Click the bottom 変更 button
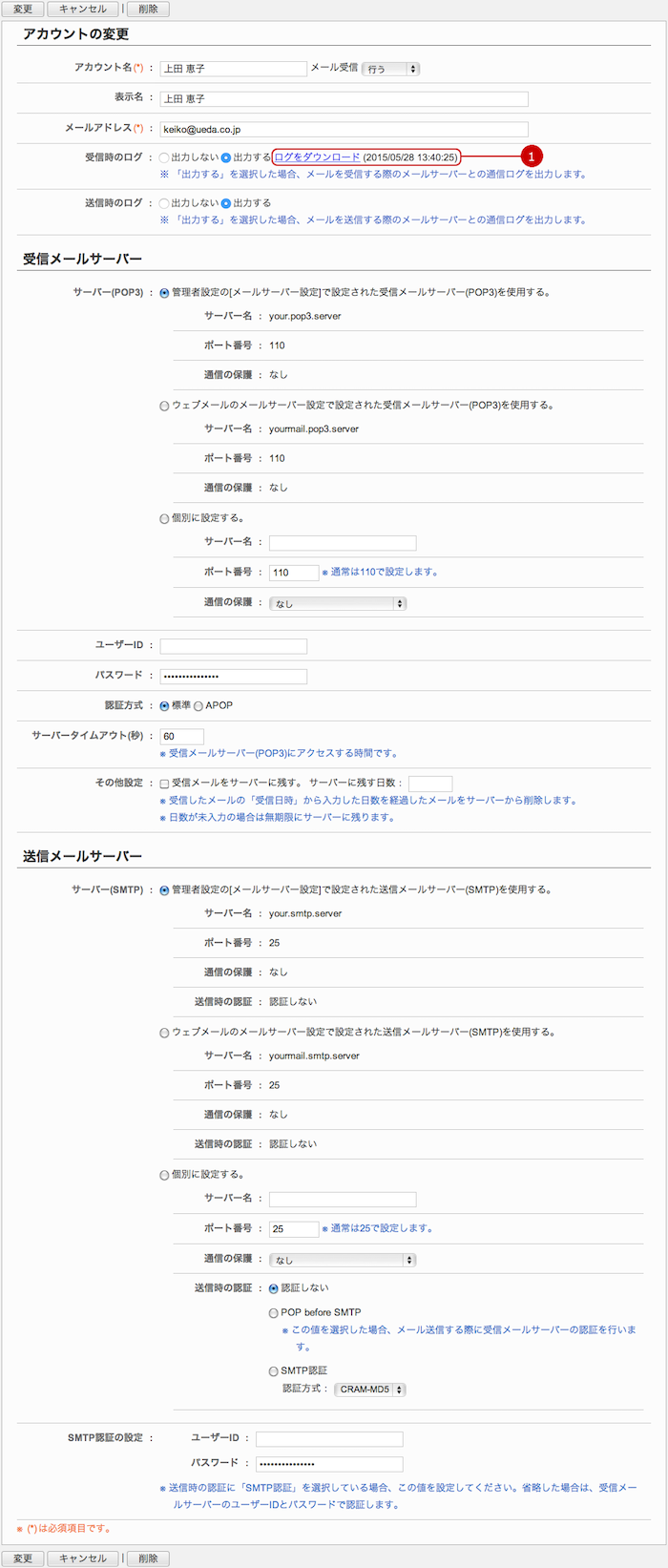The image size is (668, 1568). coord(23,1558)
